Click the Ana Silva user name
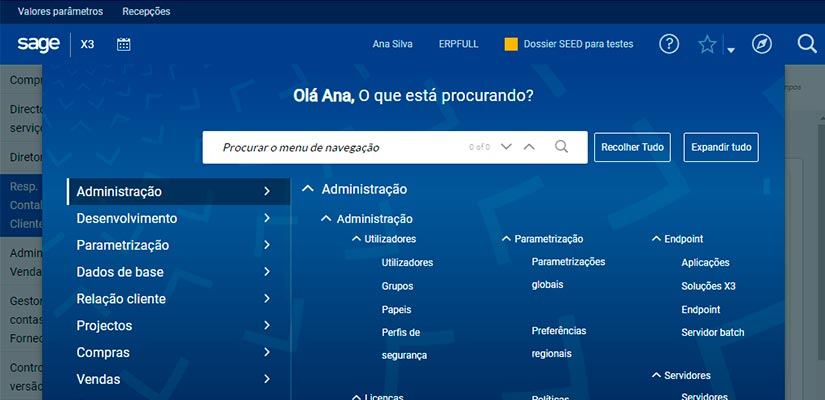 393,44
